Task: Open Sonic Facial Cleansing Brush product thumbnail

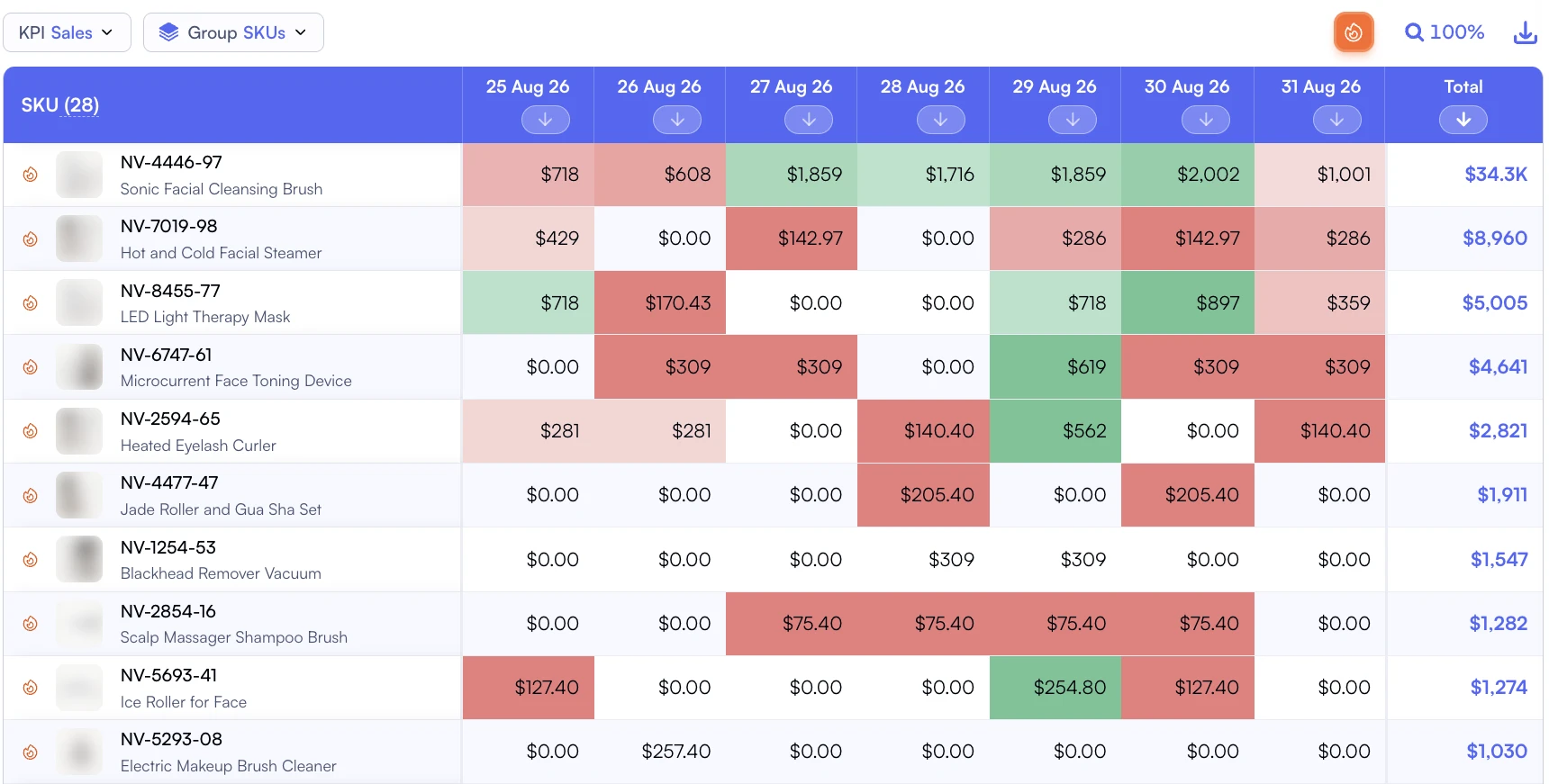Action: [79, 175]
